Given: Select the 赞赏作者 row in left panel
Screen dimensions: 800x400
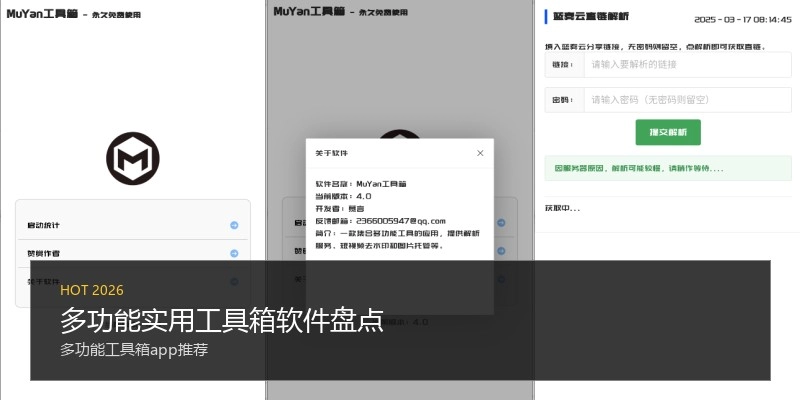Looking at the screenshot, I should (133, 253).
